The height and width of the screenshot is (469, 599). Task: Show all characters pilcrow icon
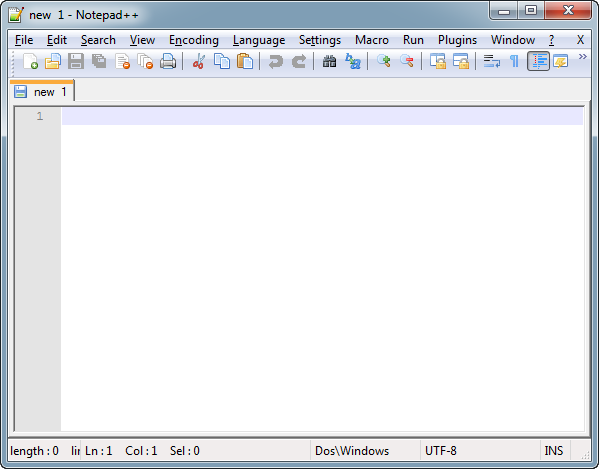515,61
